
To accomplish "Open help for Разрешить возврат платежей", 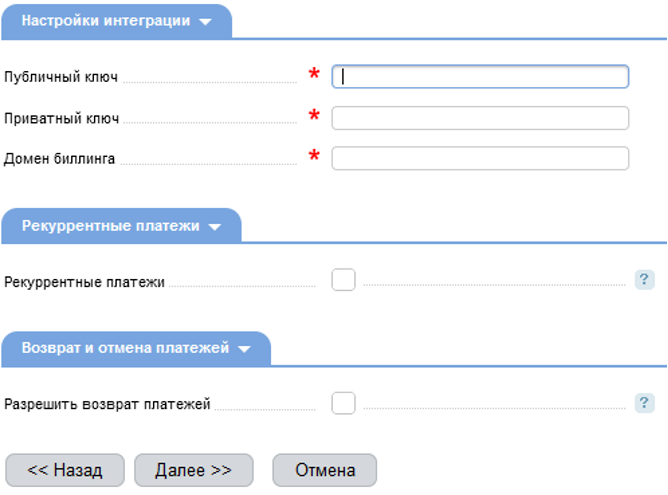I will click(644, 403).
